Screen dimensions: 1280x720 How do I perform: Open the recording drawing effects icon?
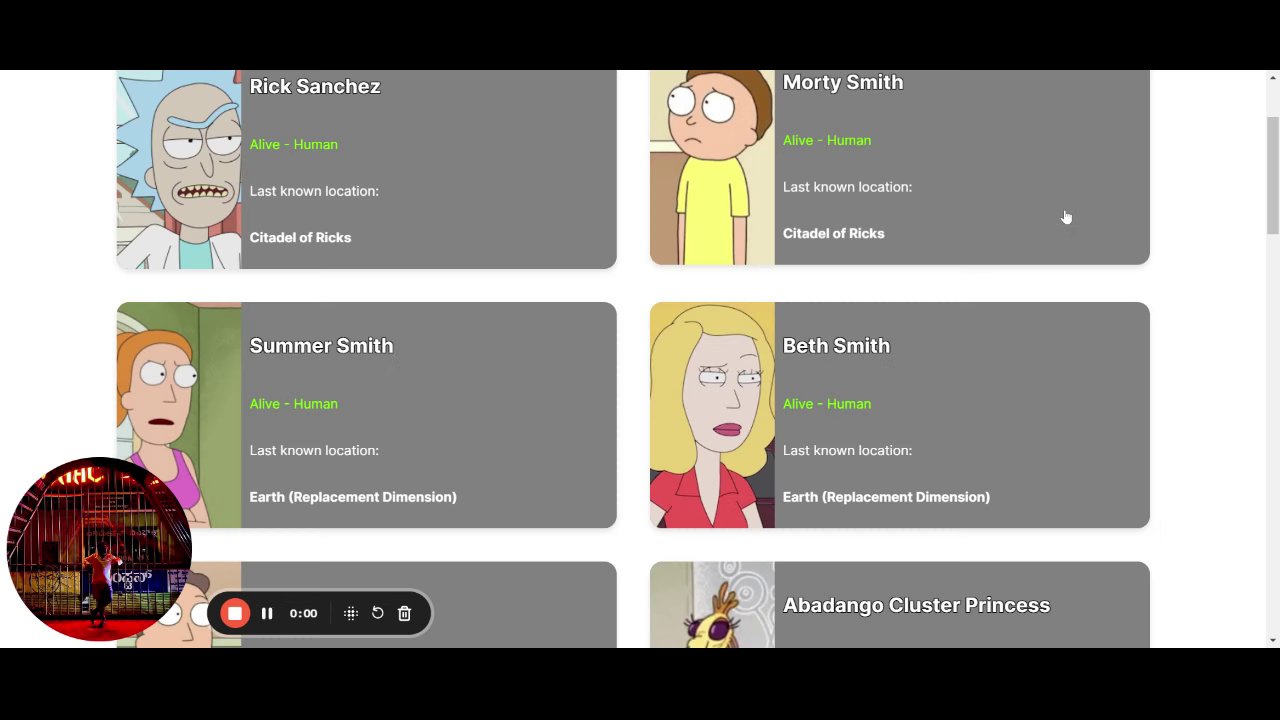pyautogui.click(x=351, y=614)
